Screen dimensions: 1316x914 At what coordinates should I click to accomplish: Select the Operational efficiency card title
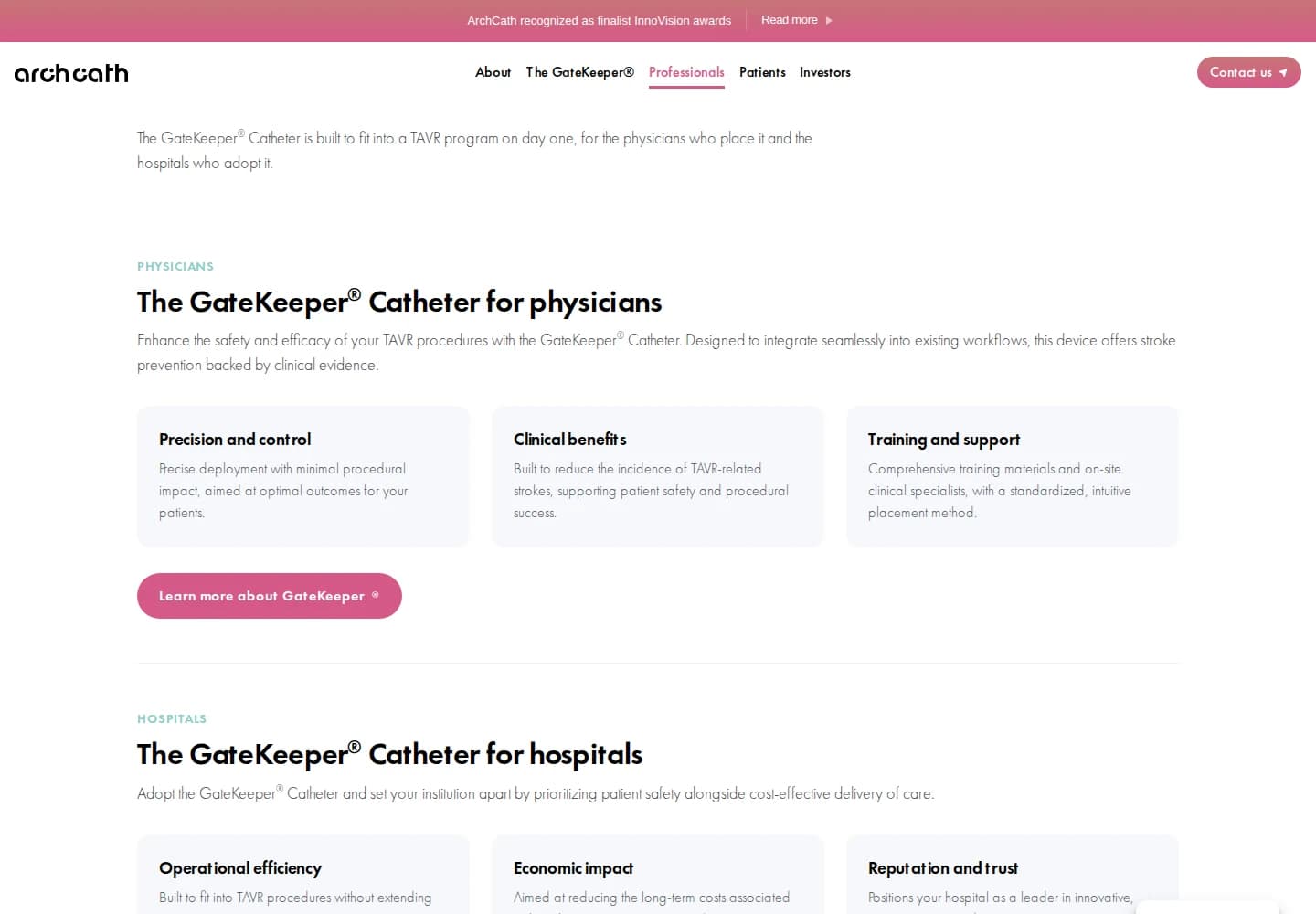tap(240, 868)
